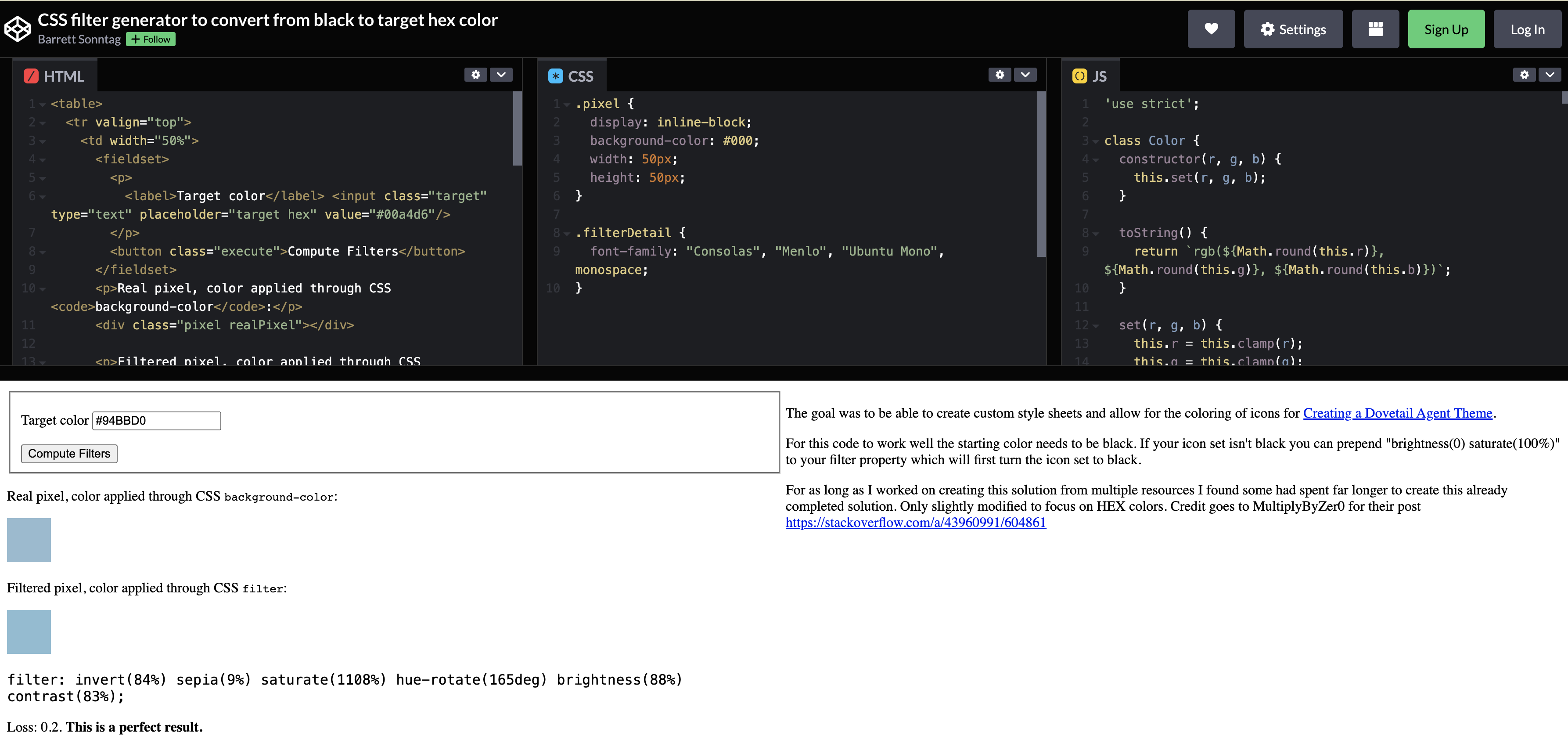Collapse the table row at line 2
The image size is (1568, 743).
coord(42,123)
